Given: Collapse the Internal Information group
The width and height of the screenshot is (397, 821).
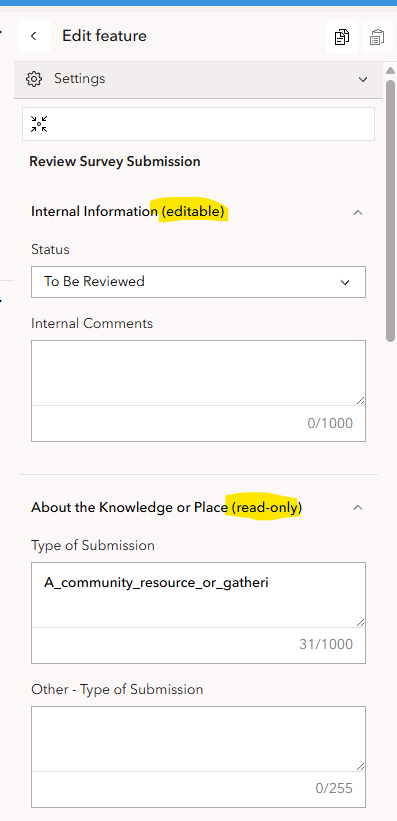Looking at the screenshot, I should pyautogui.click(x=358, y=213).
